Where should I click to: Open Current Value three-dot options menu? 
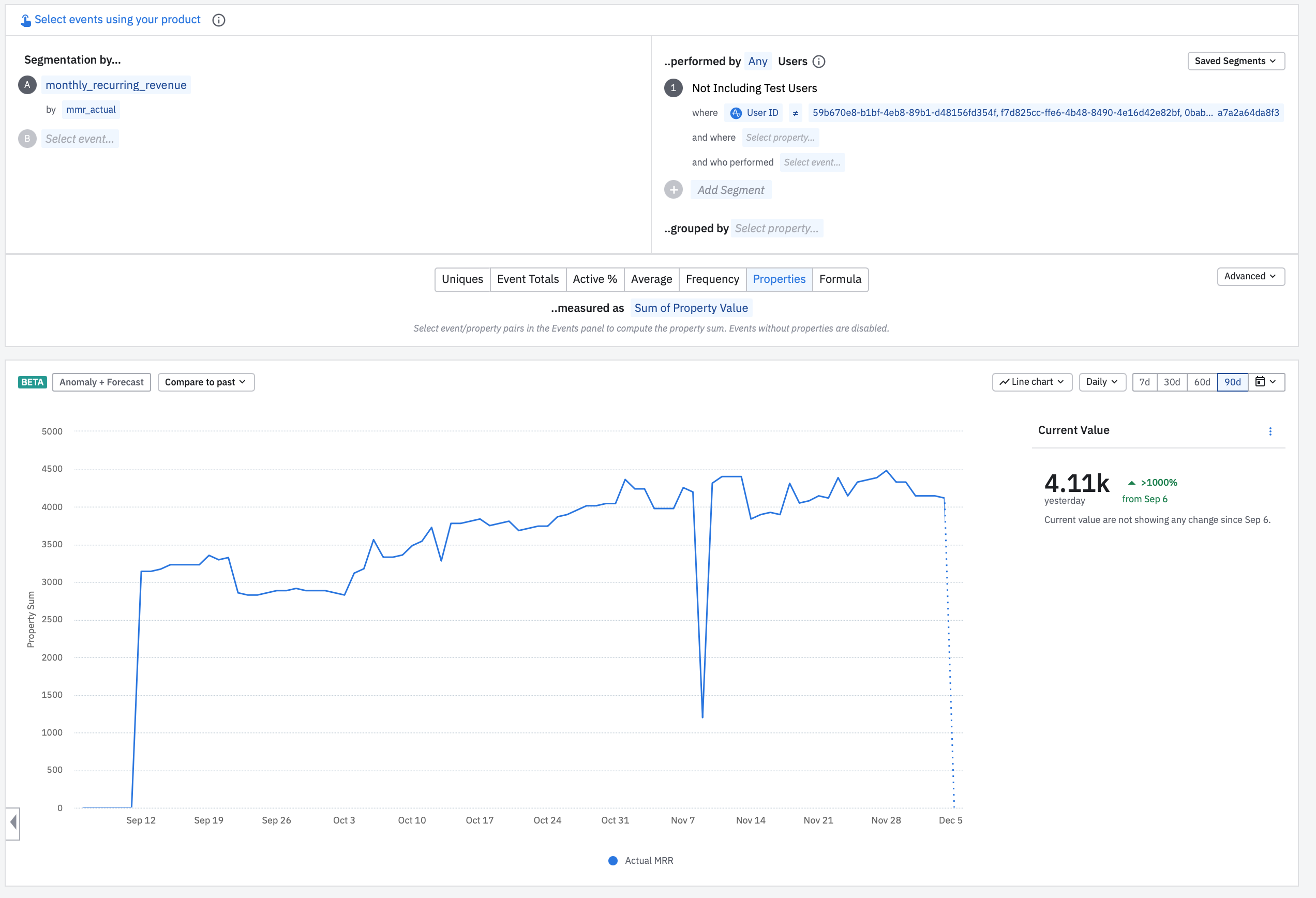point(1270,431)
